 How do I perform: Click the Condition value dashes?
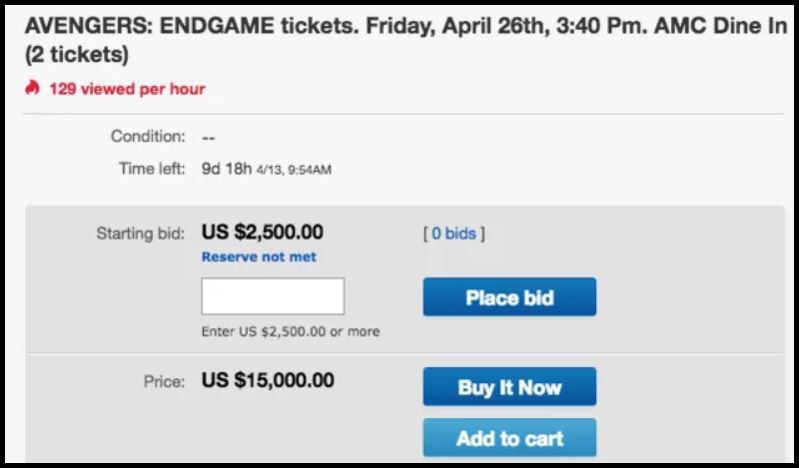coord(209,137)
